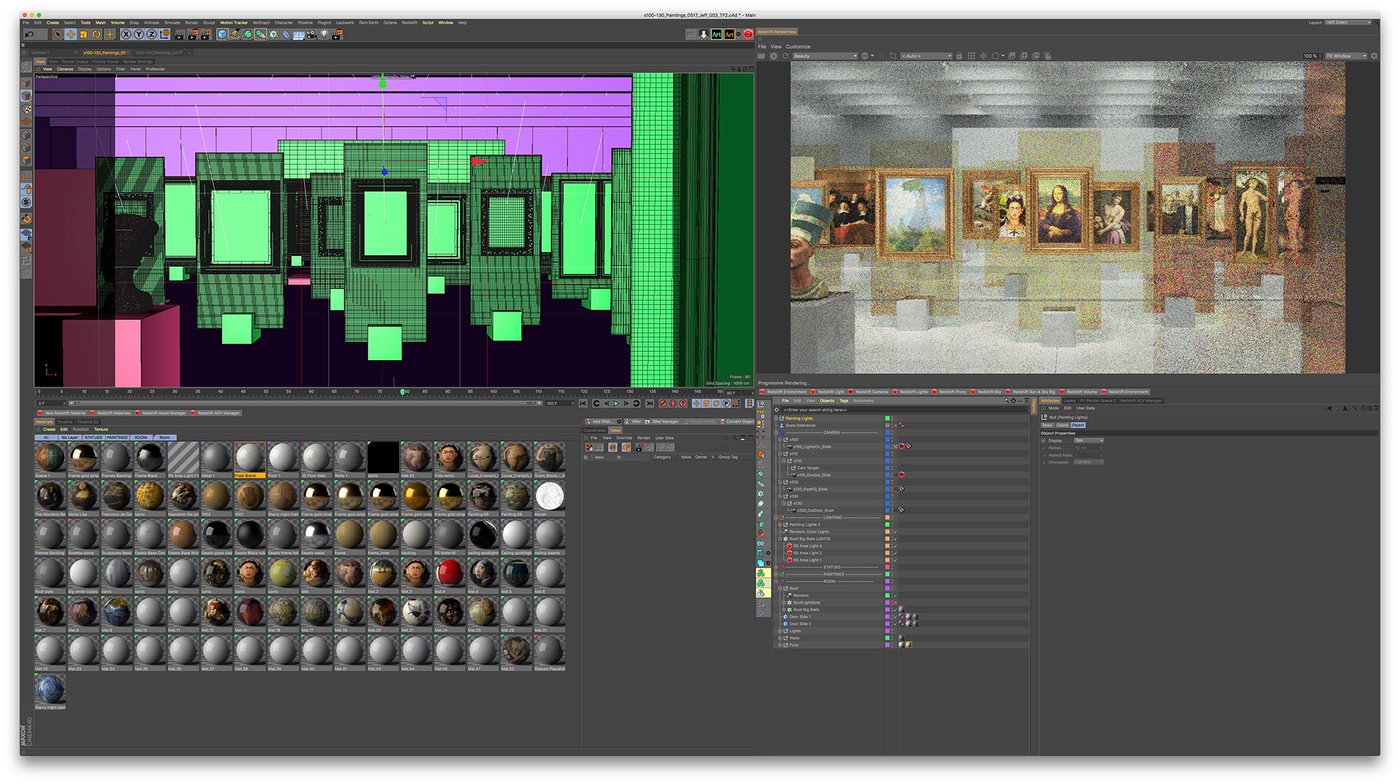The width and height of the screenshot is (1400, 784).
Task: Toggle the X axis lock icon
Action: pos(126,35)
